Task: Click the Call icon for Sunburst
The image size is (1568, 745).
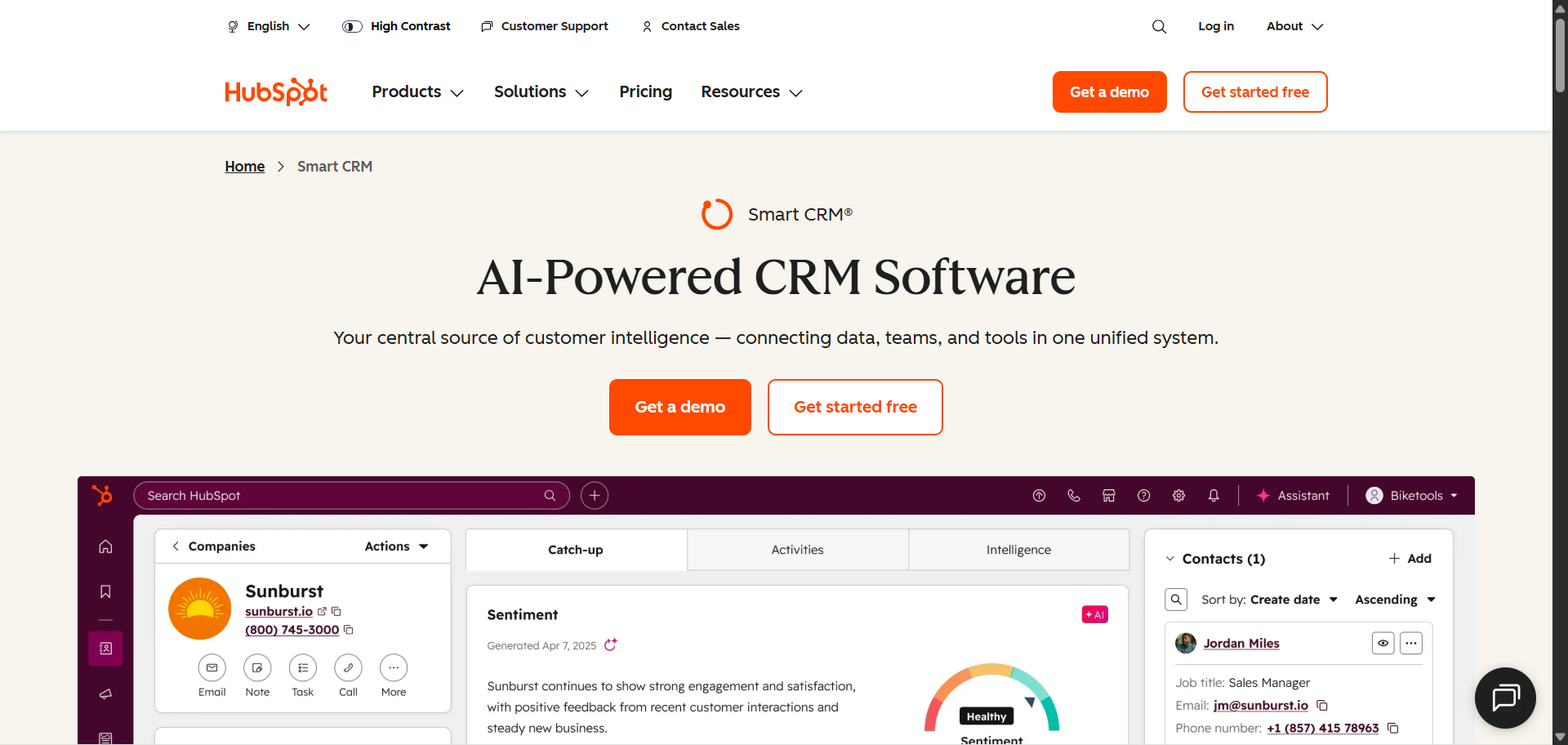Action: pyautogui.click(x=348, y=668)
